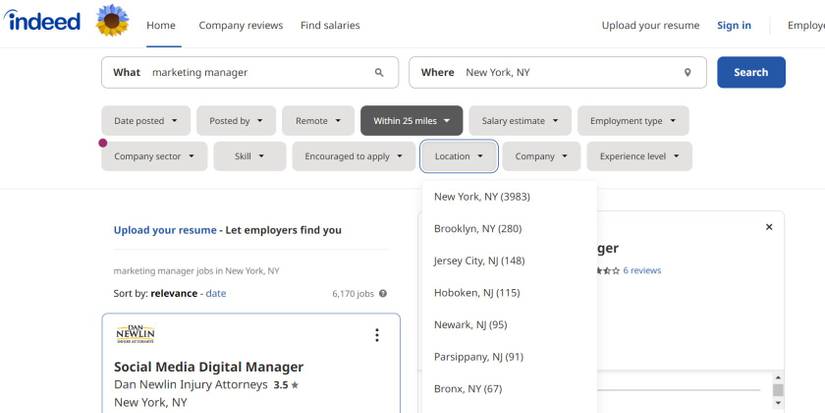Open the Social Media Digital Manager job title
Viewport: 825px width, 413px height.
point(209,367)
